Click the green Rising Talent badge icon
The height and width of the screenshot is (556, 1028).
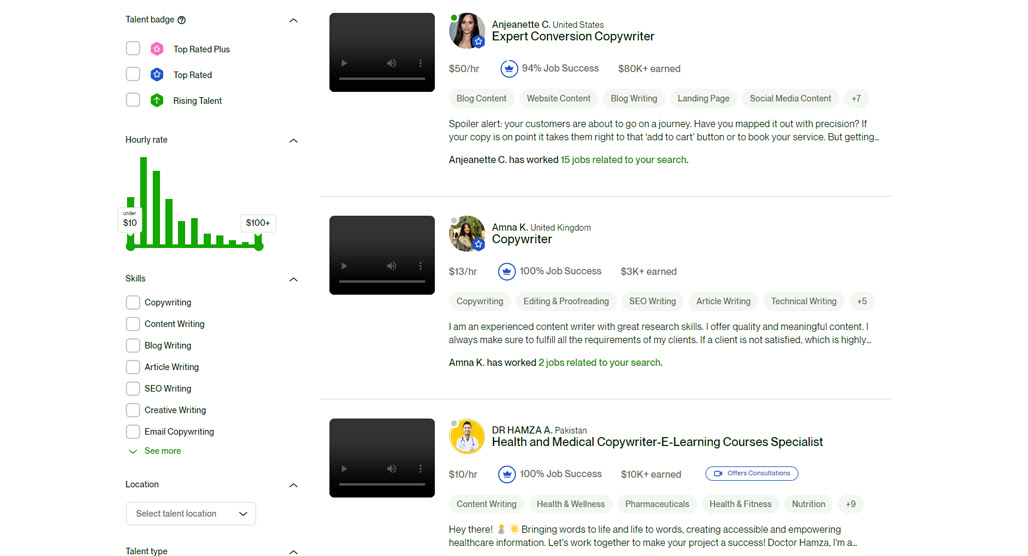click(157, 100)
